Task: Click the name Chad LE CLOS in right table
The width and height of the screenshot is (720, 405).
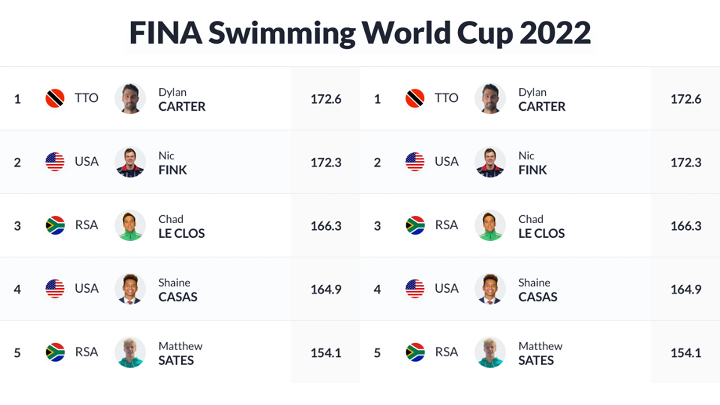Action: (541, 226)
